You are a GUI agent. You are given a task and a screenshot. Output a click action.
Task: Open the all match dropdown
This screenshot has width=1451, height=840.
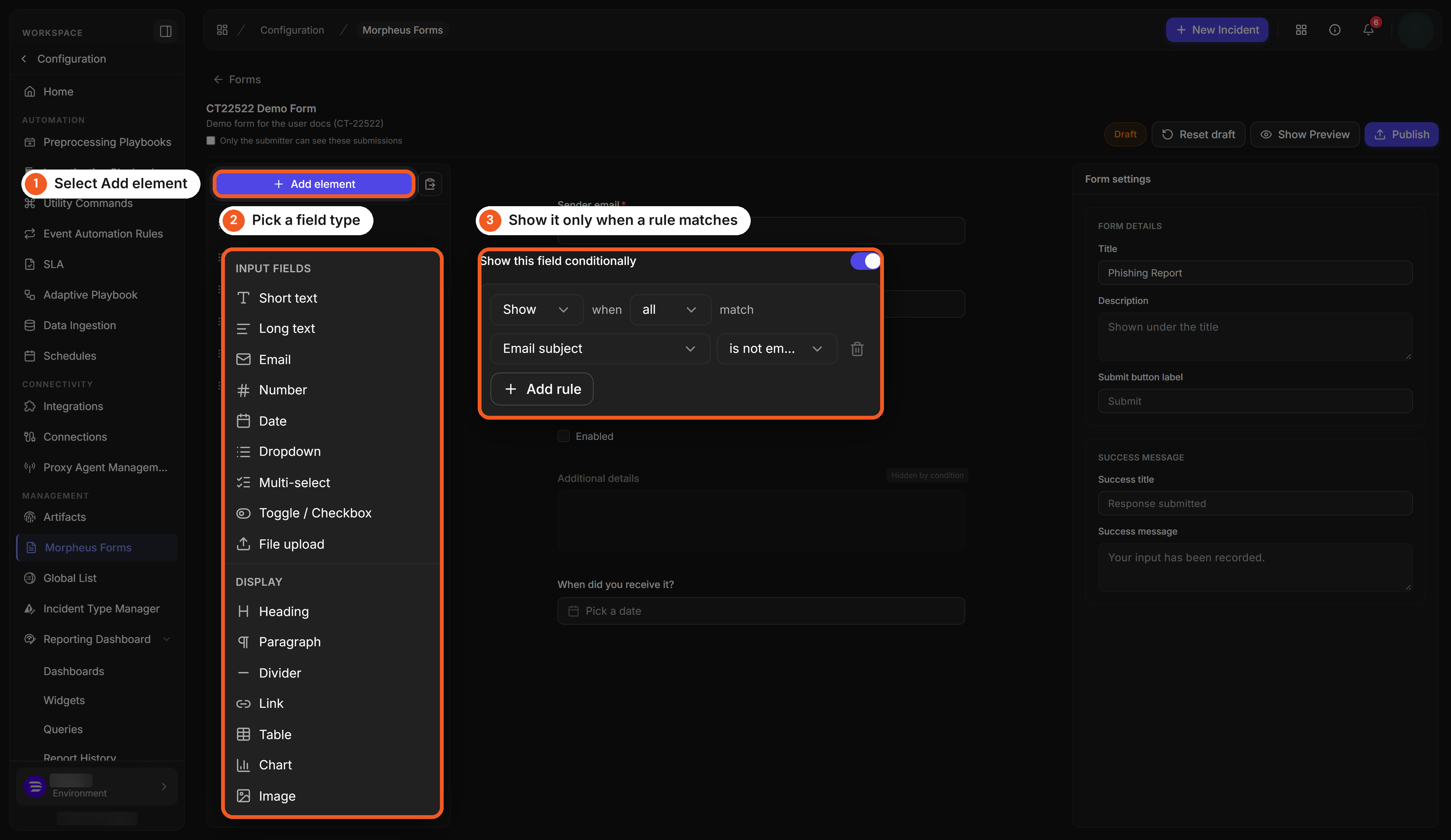[x=670, y=310]
